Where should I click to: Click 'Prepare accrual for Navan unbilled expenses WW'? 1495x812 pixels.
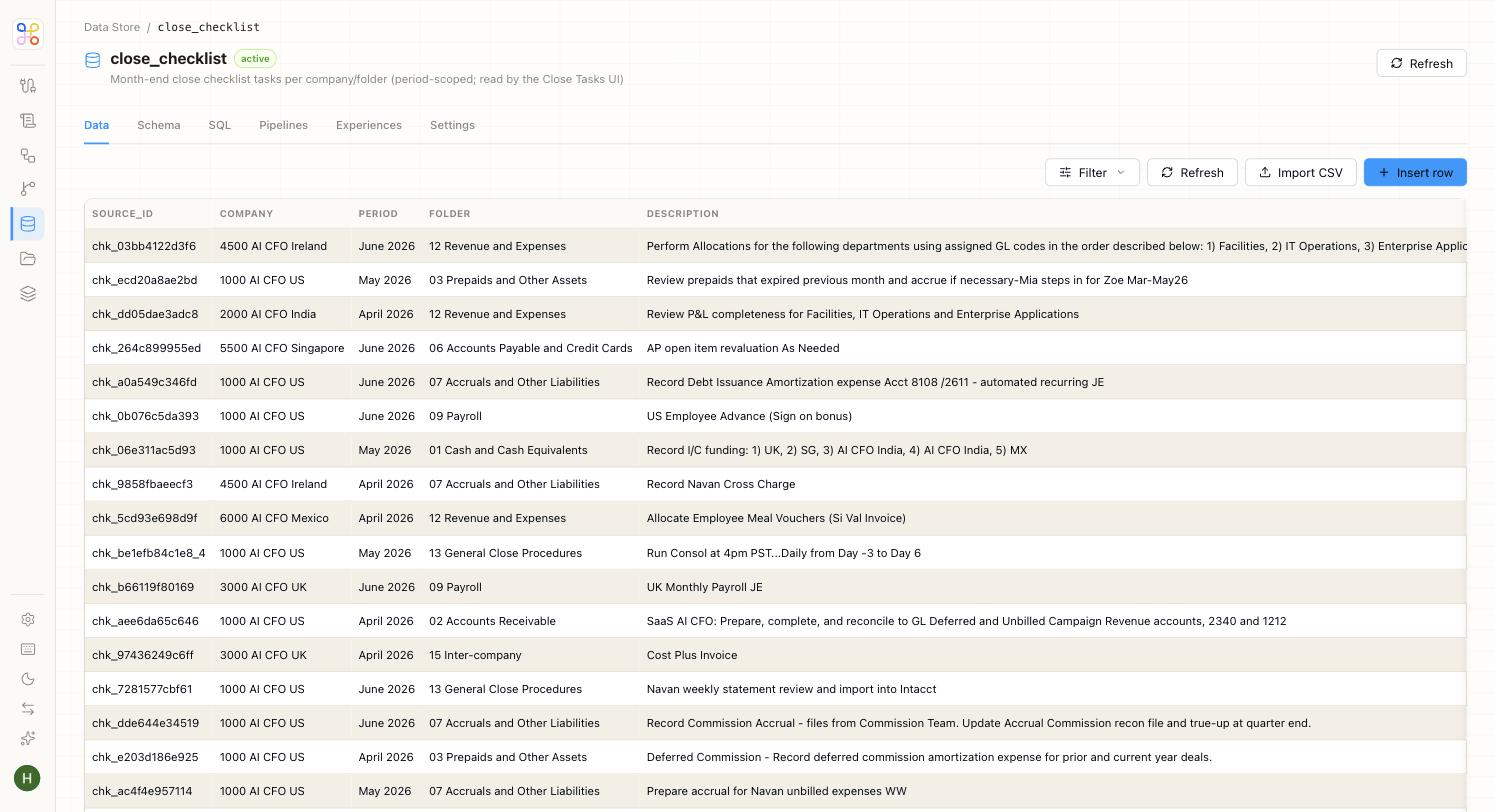(x=777, y=791)
